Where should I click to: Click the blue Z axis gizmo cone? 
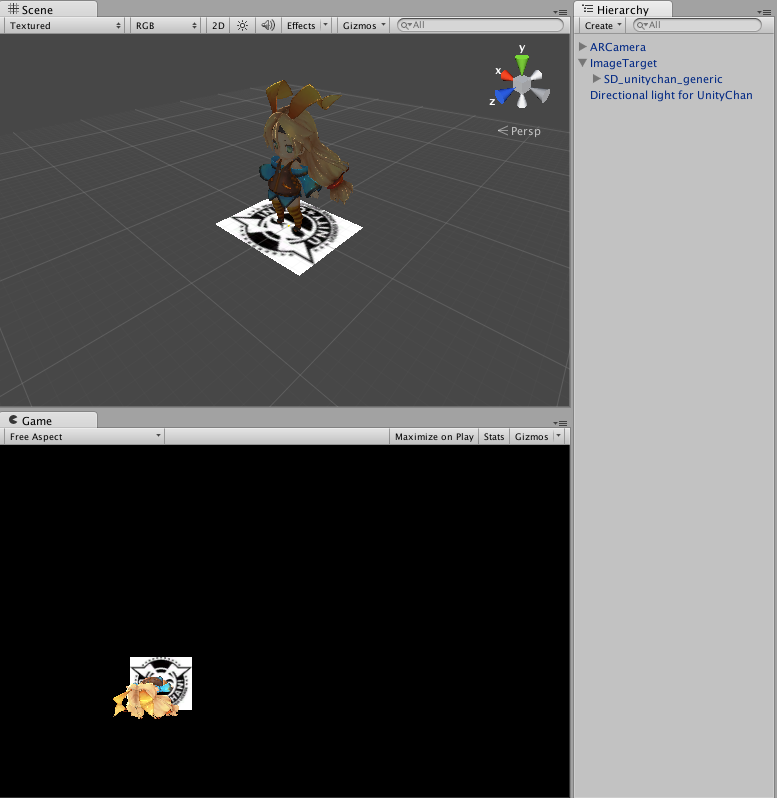coord(504,96)
